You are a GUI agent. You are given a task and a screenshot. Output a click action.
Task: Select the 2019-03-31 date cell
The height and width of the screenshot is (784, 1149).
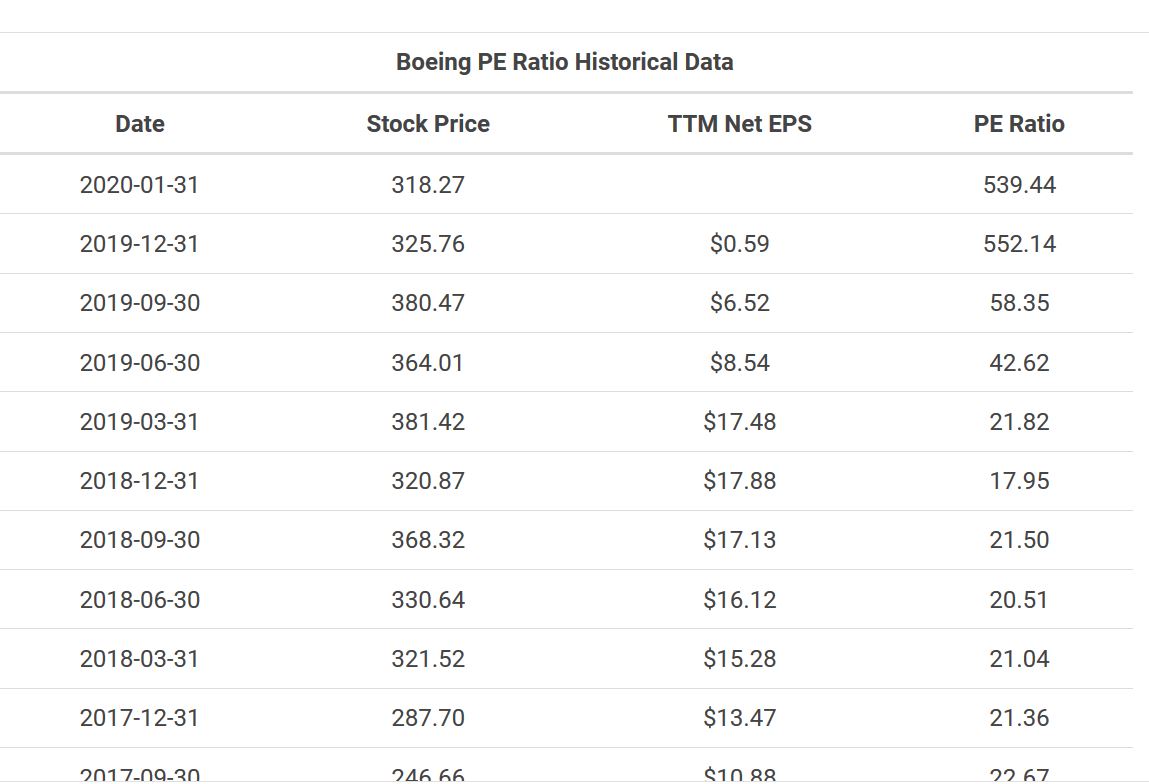point(140,422)
